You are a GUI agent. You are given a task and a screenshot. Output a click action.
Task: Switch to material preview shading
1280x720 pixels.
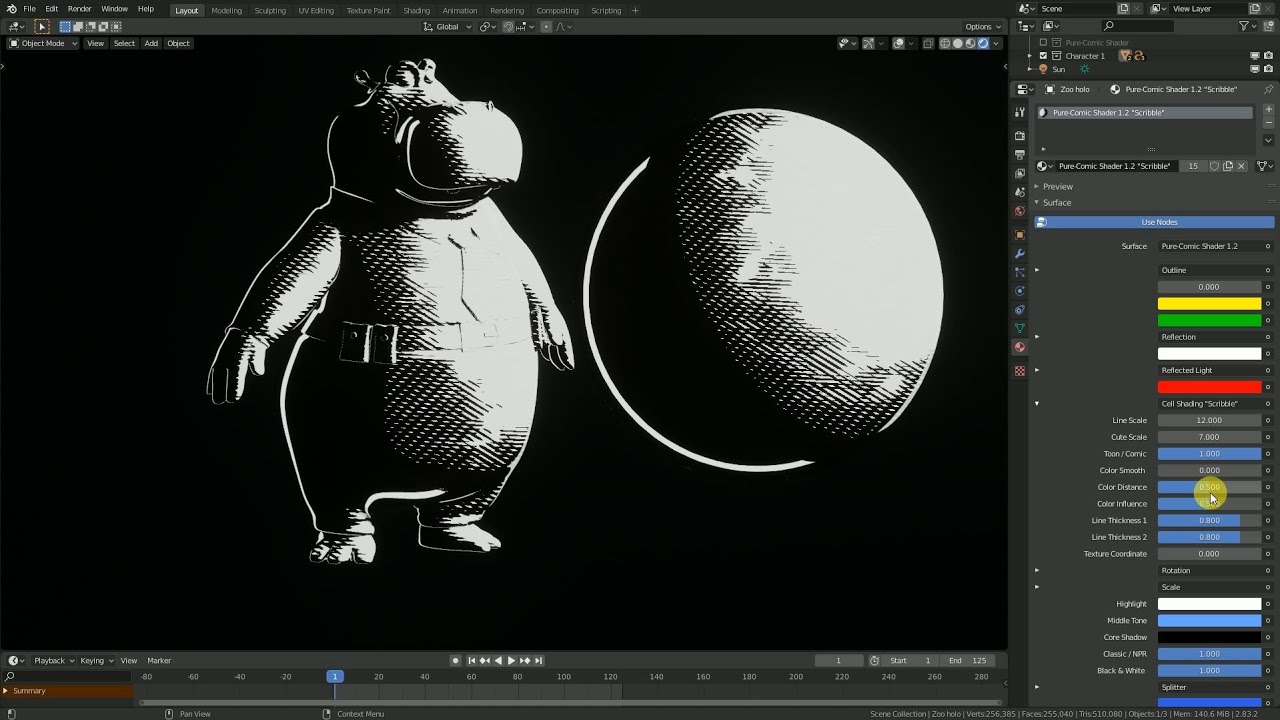click(x=970, y=43)
